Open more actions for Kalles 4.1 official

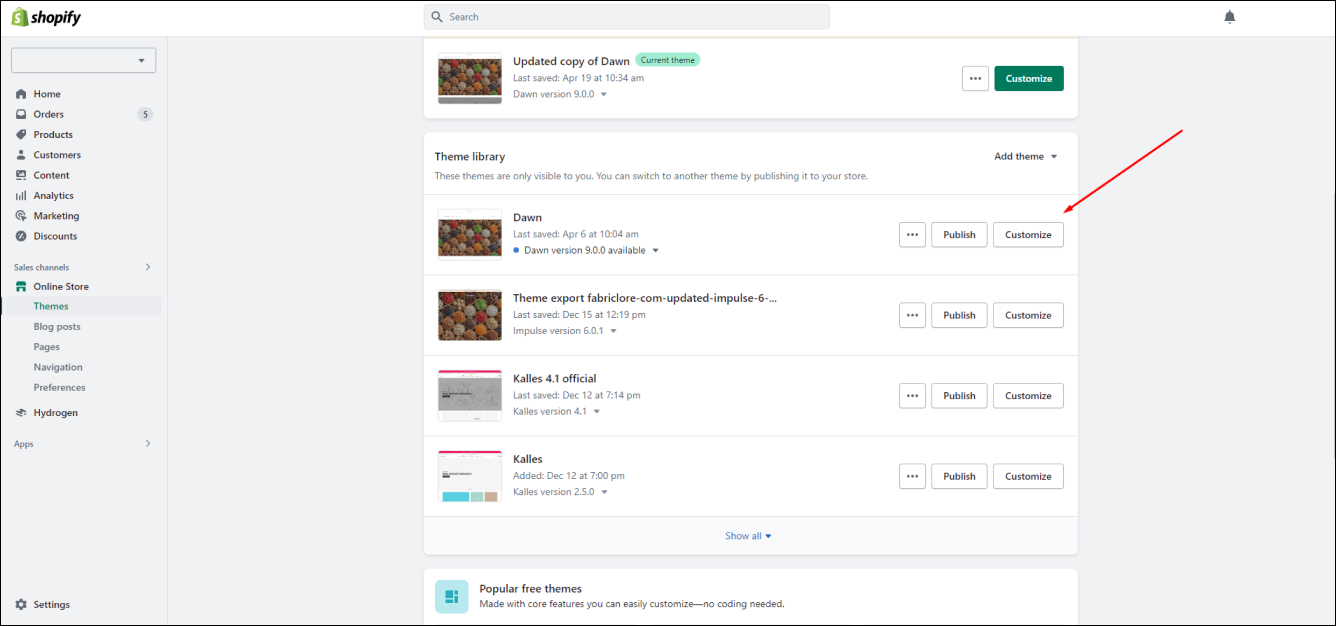click(912, 395)
